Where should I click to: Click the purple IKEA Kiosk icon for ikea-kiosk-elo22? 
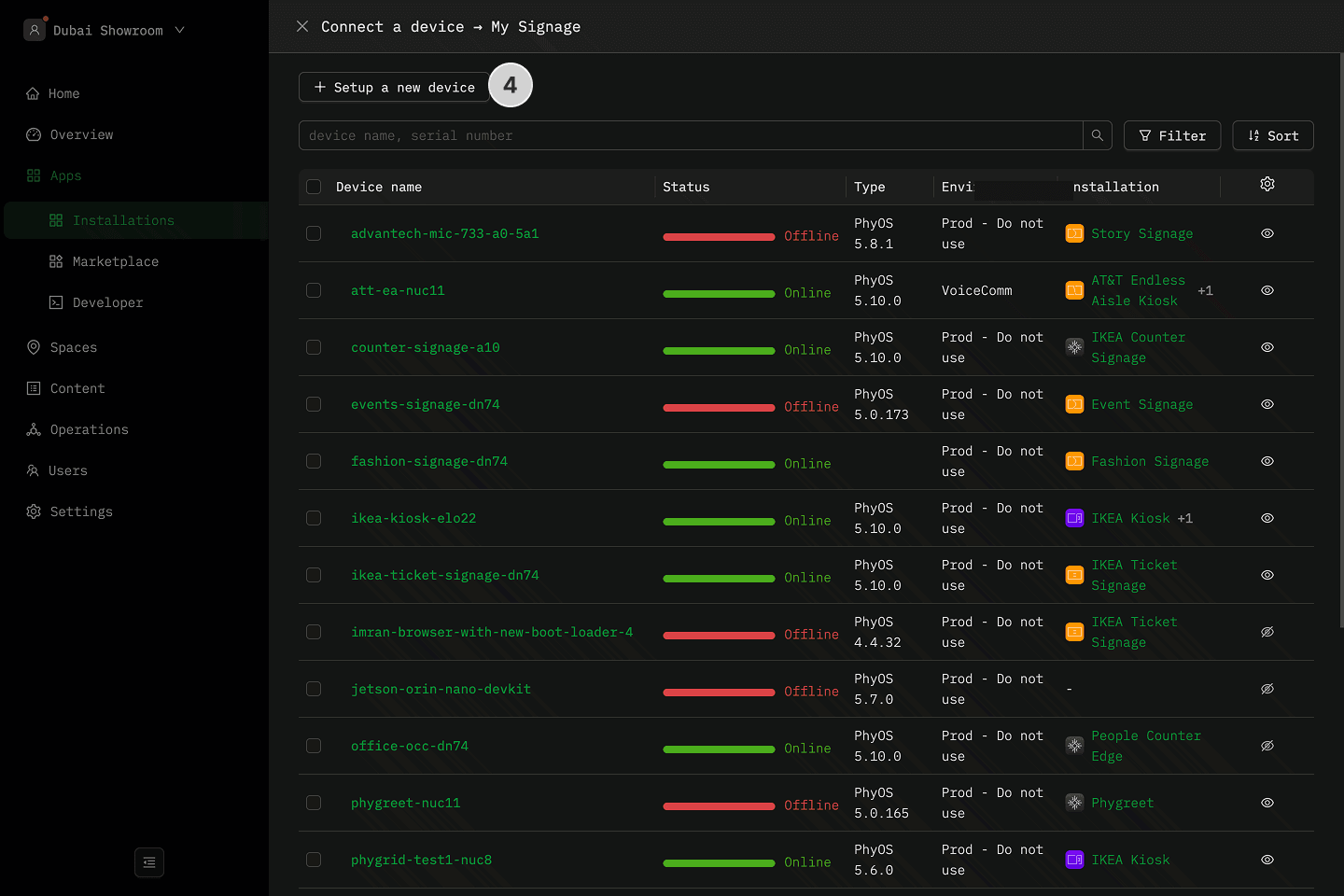click(1074, 518)
